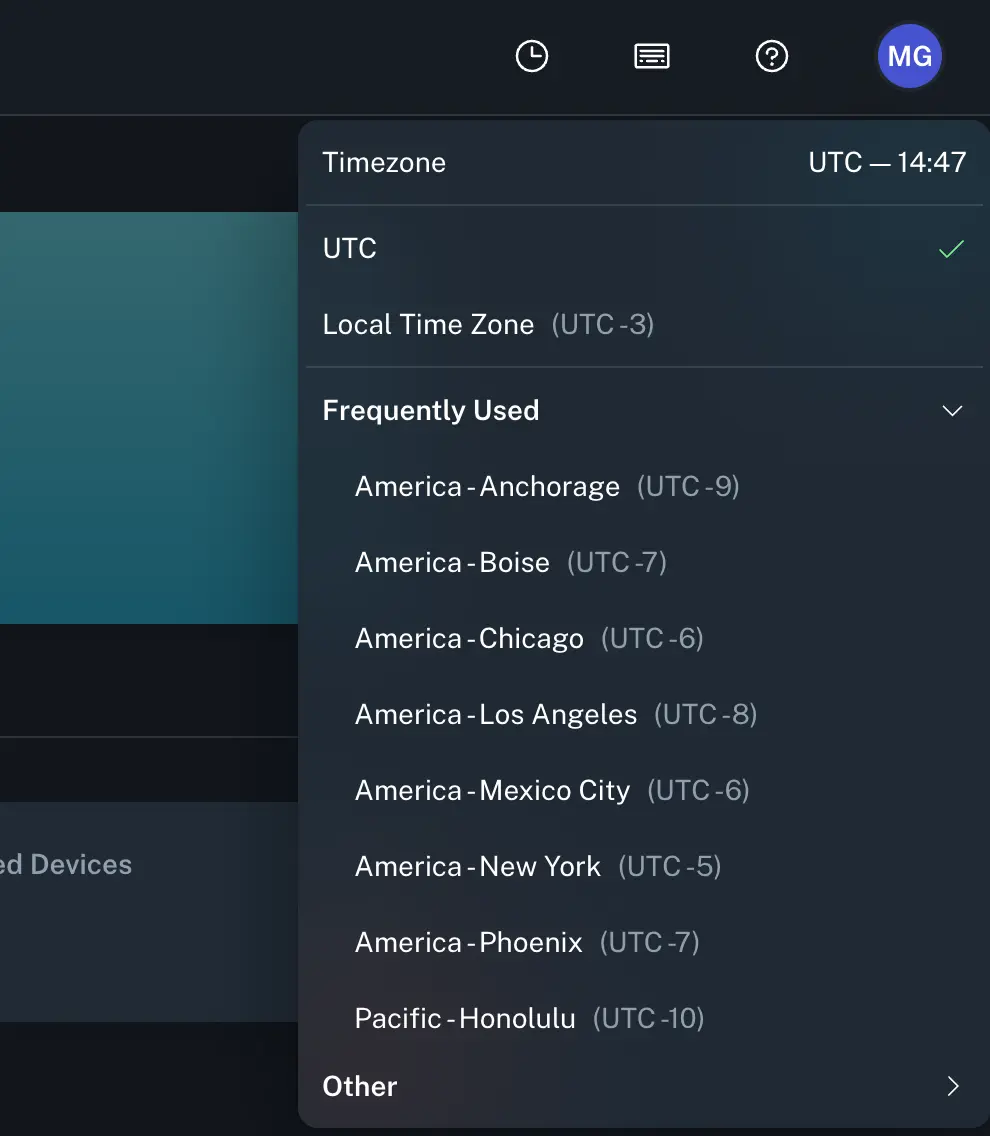This screenshot has width=990, height=1136.
Task: Click the UTC — 14:47 time display
Action: point(887,161)
